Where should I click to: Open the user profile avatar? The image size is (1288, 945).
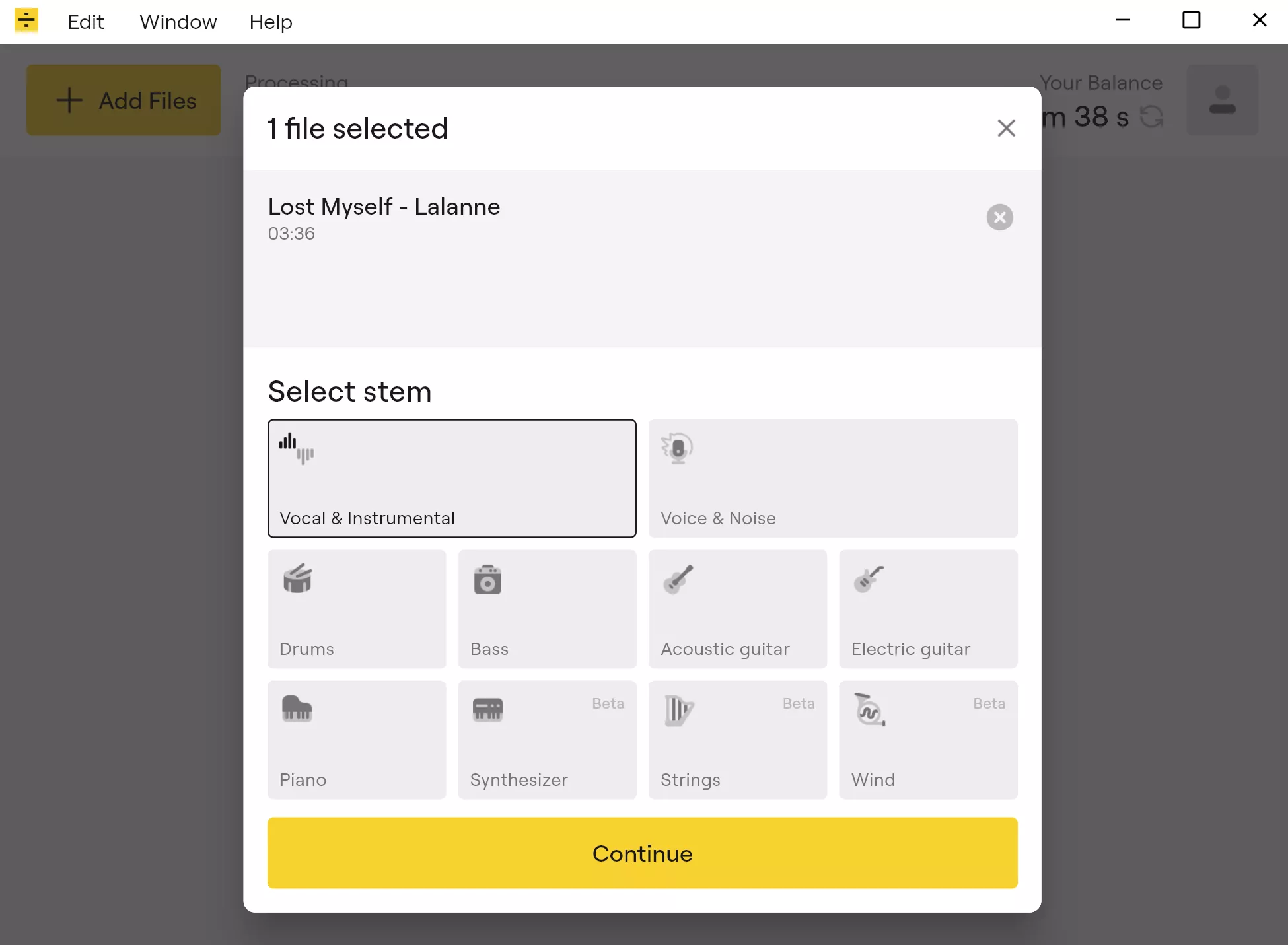[1223, 100]
